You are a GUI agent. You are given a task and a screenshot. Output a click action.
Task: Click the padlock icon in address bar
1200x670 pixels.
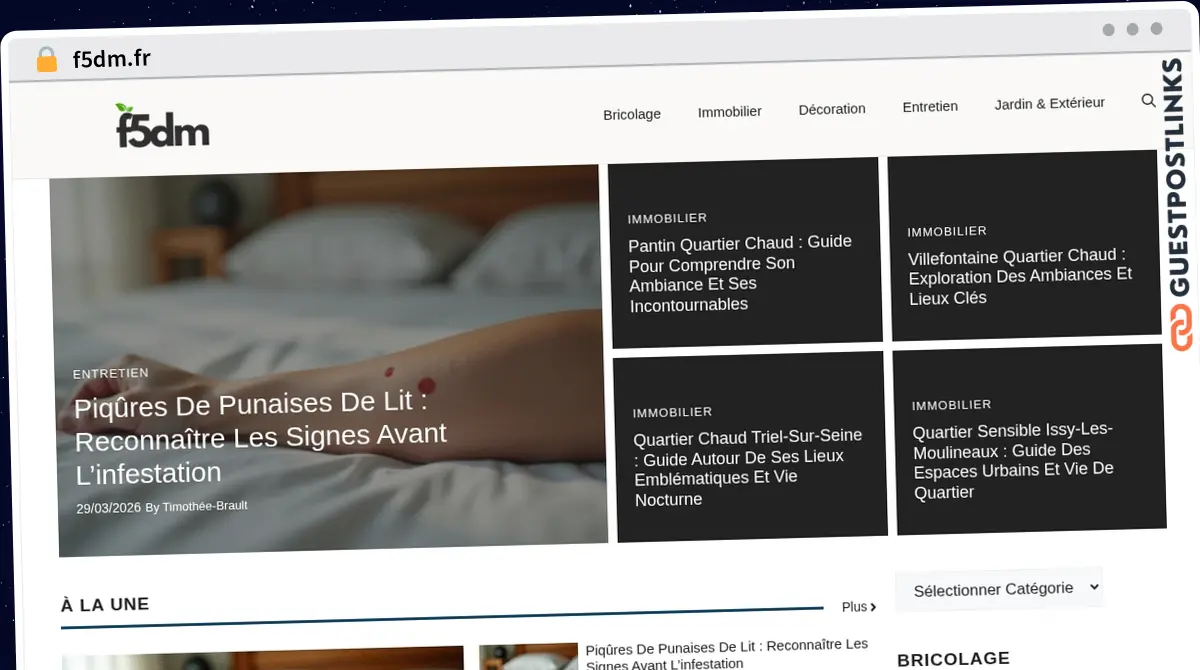(46, 60)
